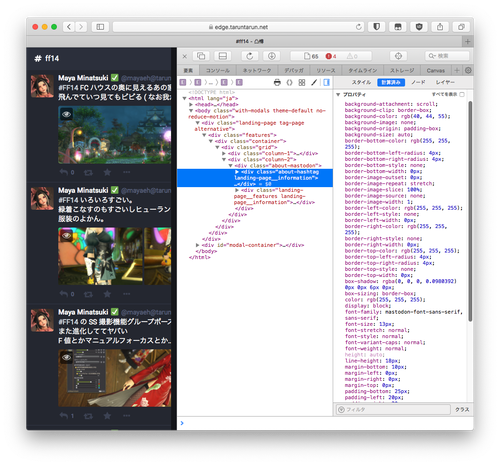This screenshot has width=500, height=465.
Task: Click the edge.taruntarun.net address bar
Action: click(x=238, y=27)
